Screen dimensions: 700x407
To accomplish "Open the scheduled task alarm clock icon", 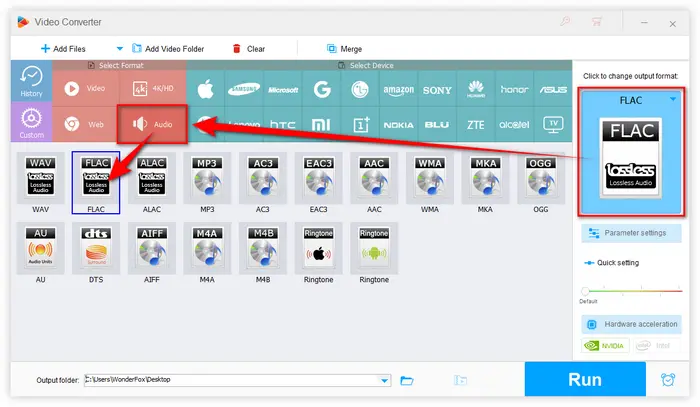I will (x=668, y=379).
